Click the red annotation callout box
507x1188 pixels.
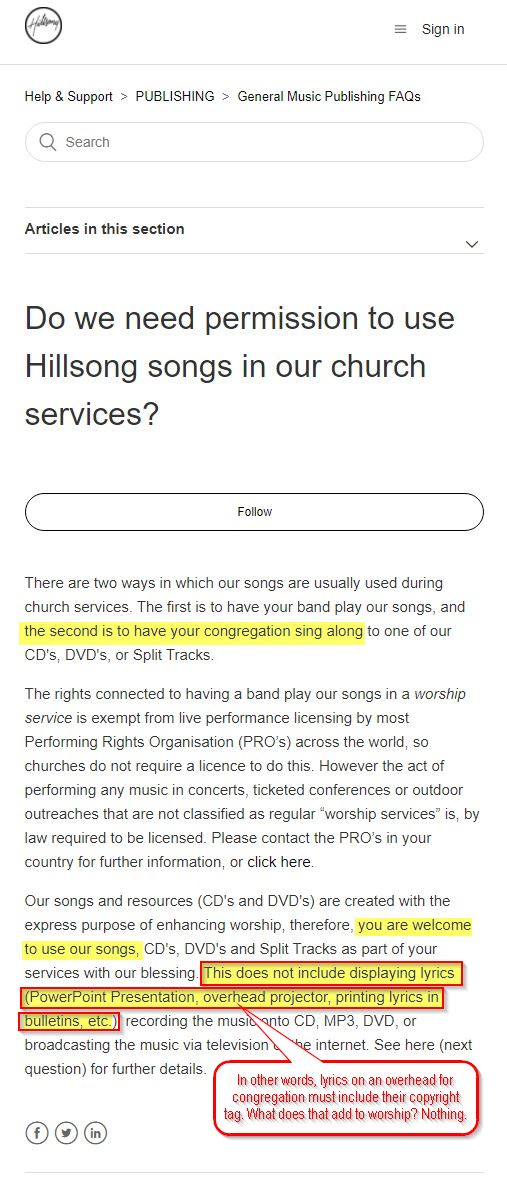pos(346,1097)
